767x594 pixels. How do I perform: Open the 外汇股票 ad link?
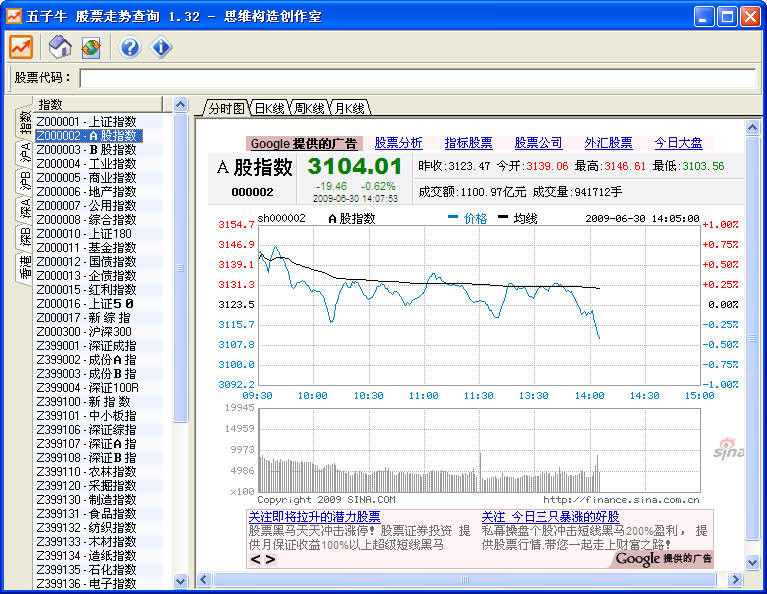608,143
